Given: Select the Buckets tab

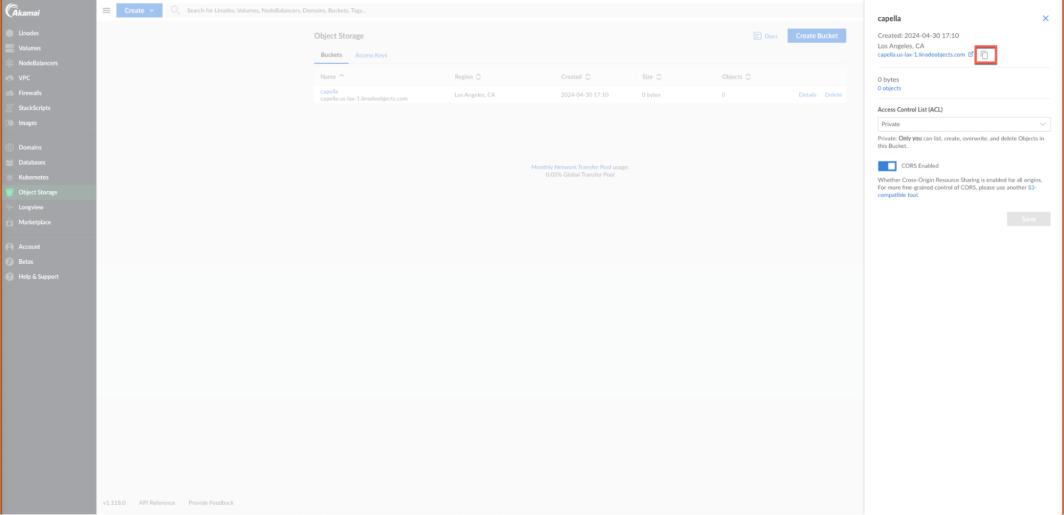Looking at the screenshot, I should point(331,55).
